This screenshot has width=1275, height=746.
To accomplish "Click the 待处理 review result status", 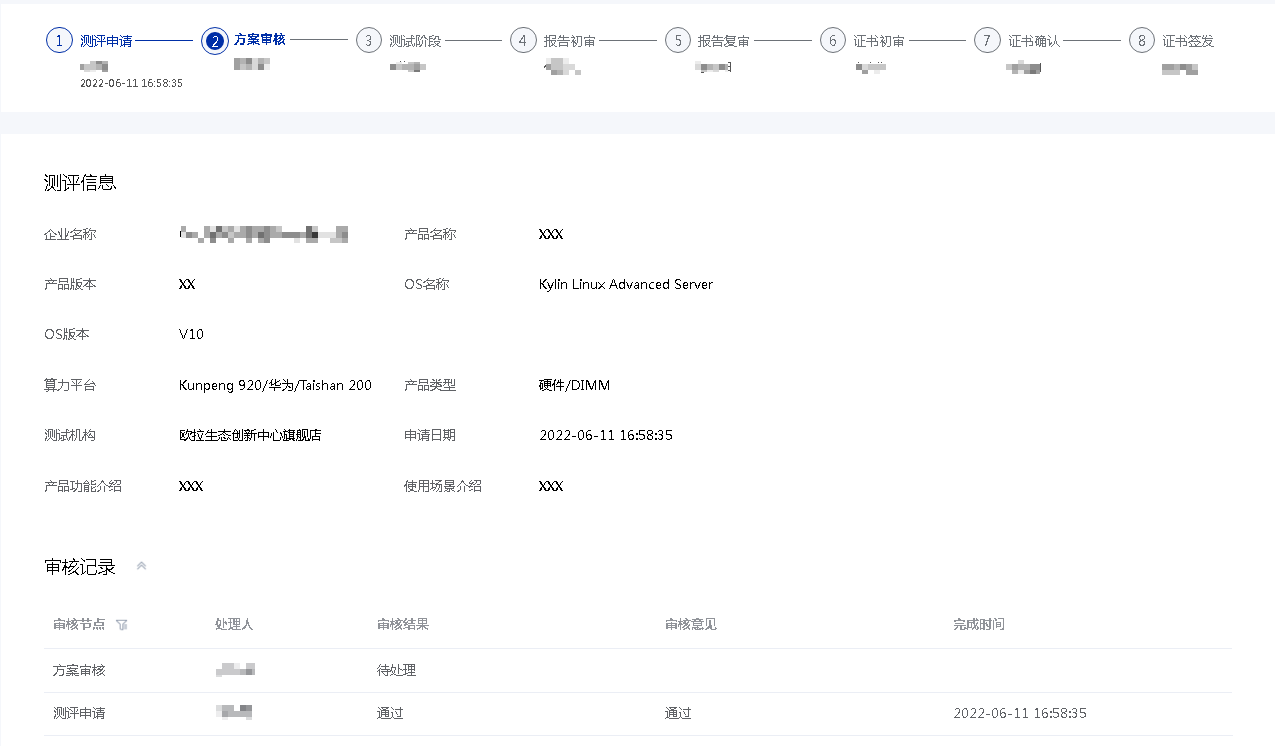I will coord(396,670).
